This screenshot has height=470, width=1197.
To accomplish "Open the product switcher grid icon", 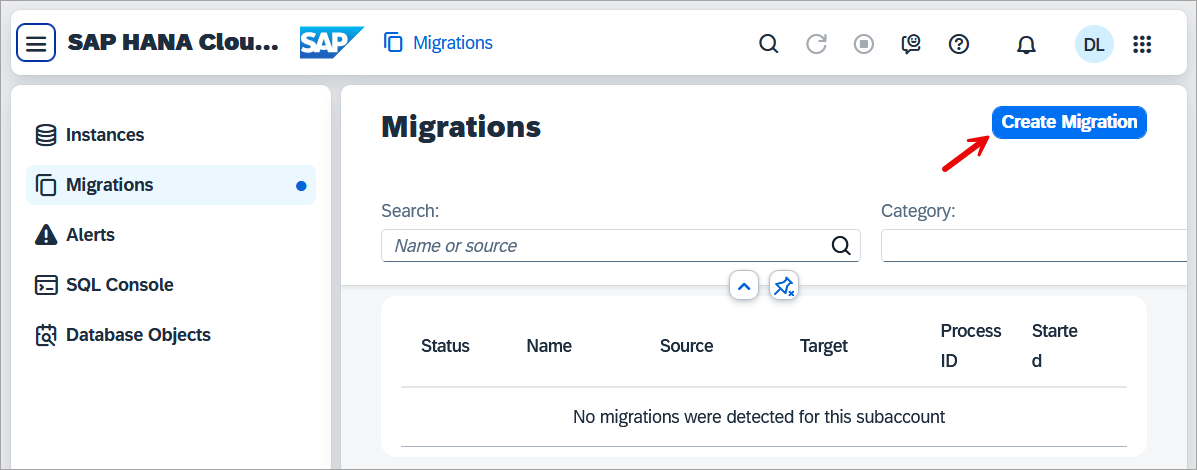I will tap(1141, 44).
